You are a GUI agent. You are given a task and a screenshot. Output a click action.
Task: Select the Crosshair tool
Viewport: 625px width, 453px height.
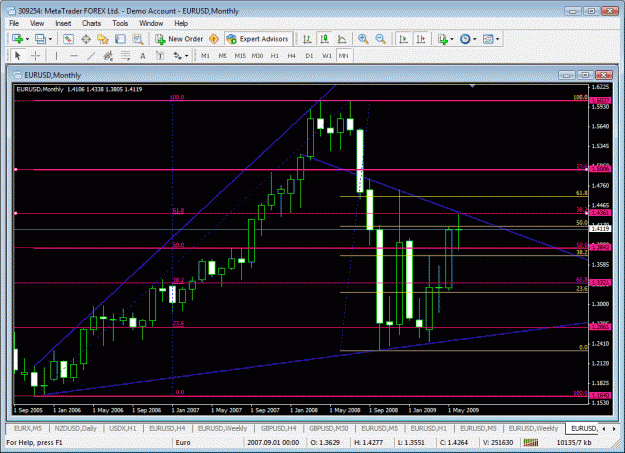click(x=35, y=56)
